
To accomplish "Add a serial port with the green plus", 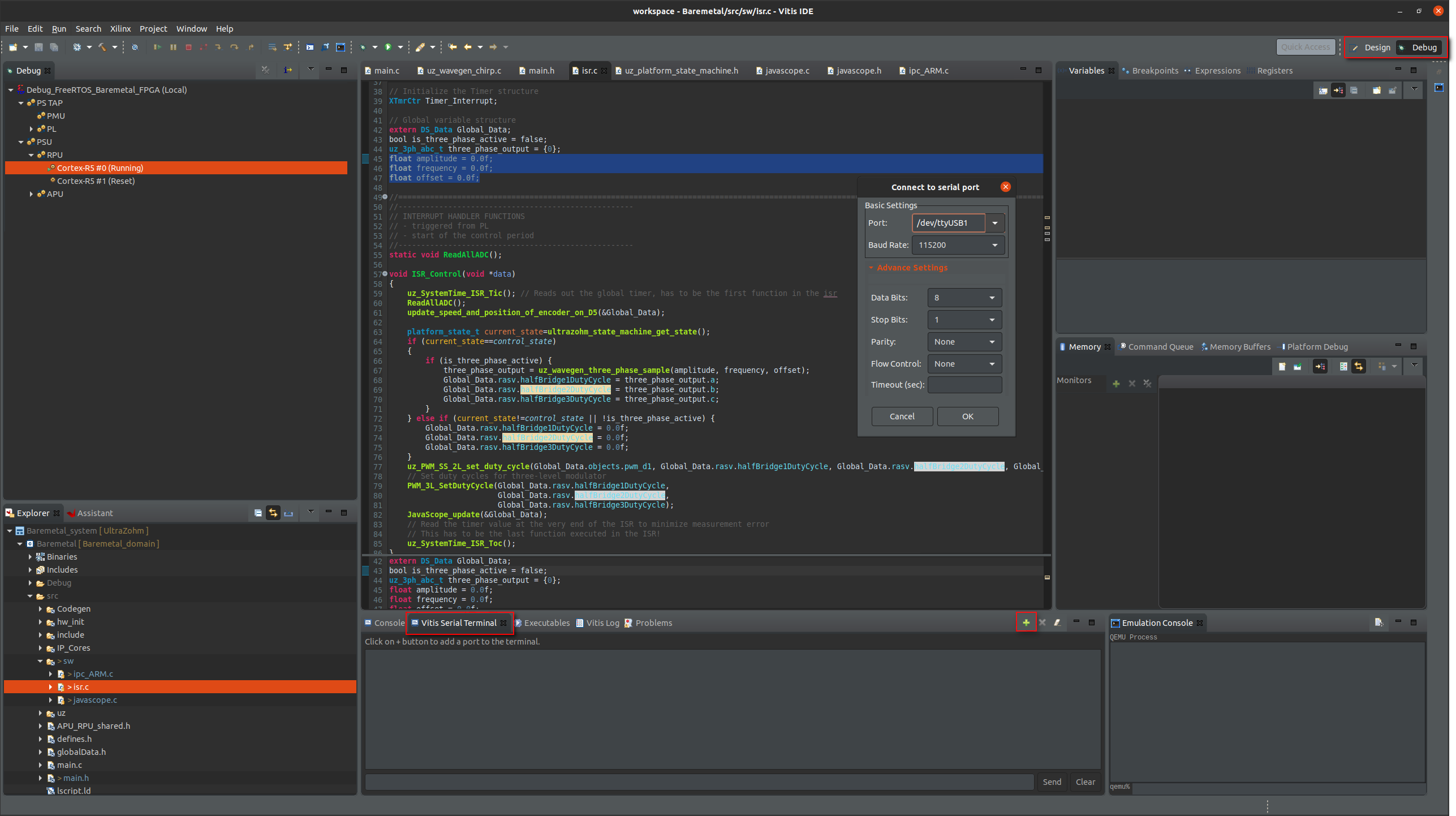I will [x=1026, y=622].
